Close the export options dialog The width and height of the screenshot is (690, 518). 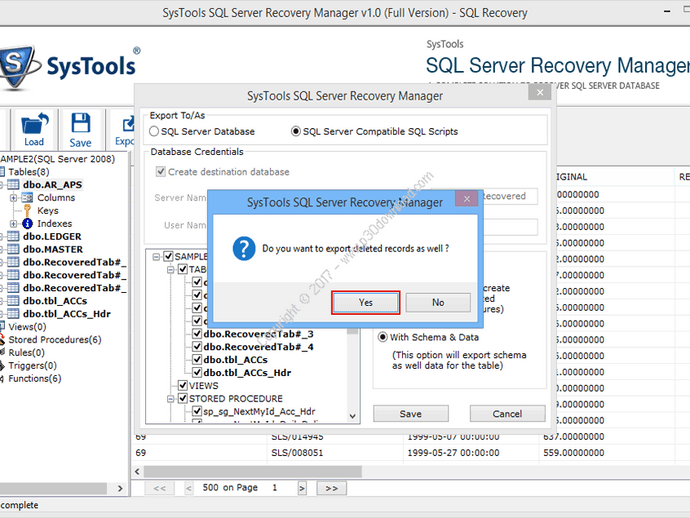point(540,92)
